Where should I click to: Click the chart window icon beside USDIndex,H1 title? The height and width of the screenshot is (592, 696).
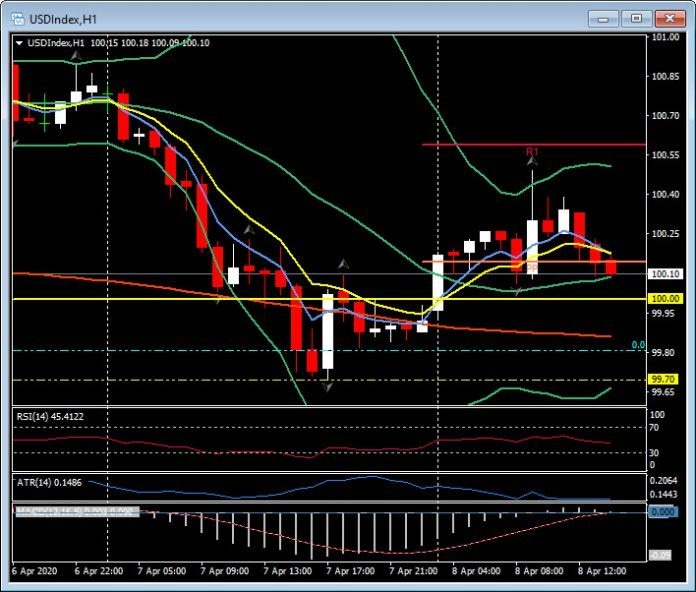tap(17, 19)
